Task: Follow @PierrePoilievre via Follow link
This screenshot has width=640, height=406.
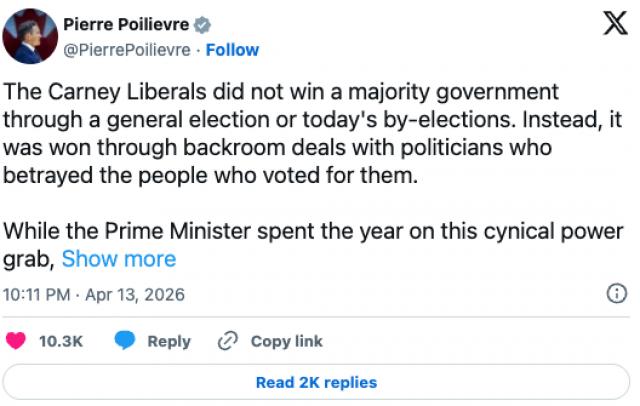Action: 232,50
